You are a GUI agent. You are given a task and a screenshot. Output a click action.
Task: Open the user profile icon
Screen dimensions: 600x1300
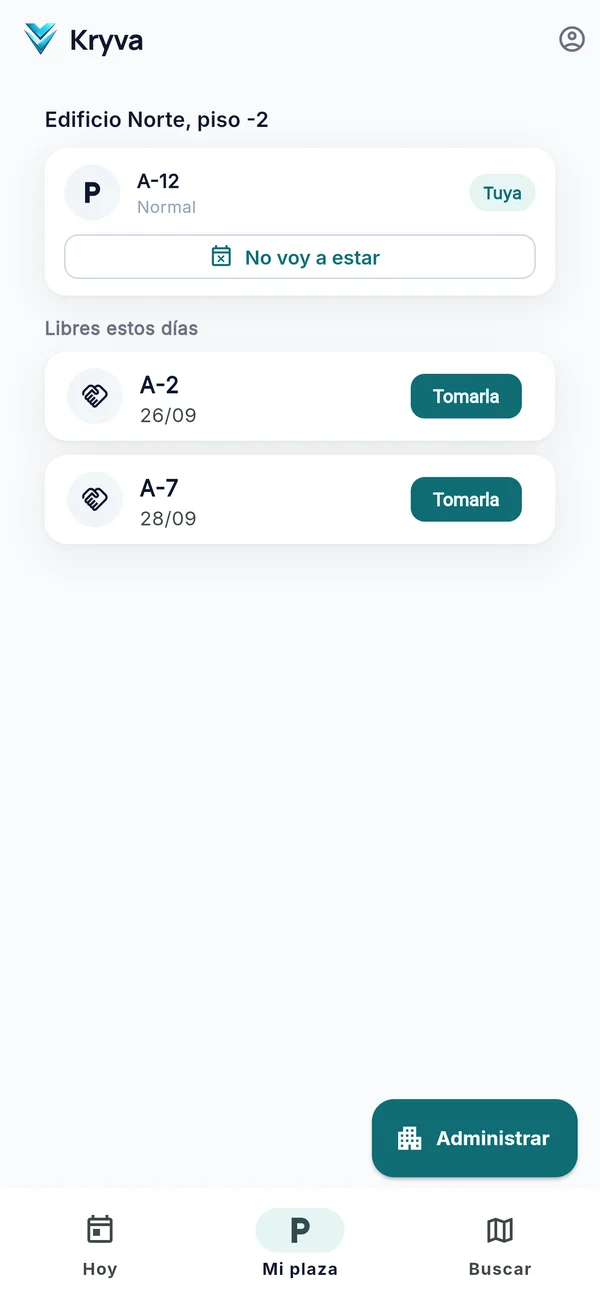click(x=572, y=40)
